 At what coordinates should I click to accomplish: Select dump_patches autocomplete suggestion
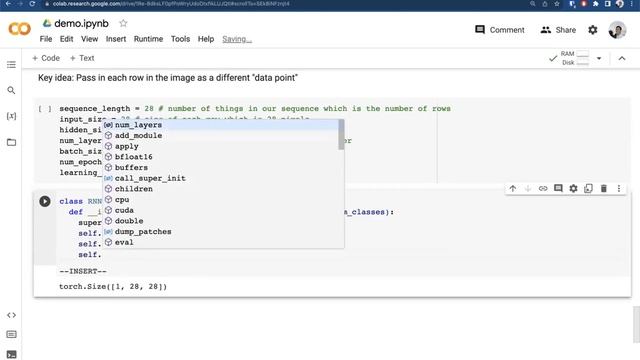click(220, 231)
